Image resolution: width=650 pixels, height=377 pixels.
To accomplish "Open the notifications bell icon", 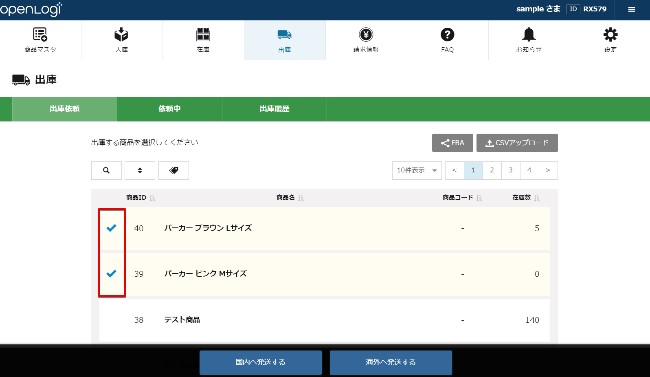I will [529, 34].
